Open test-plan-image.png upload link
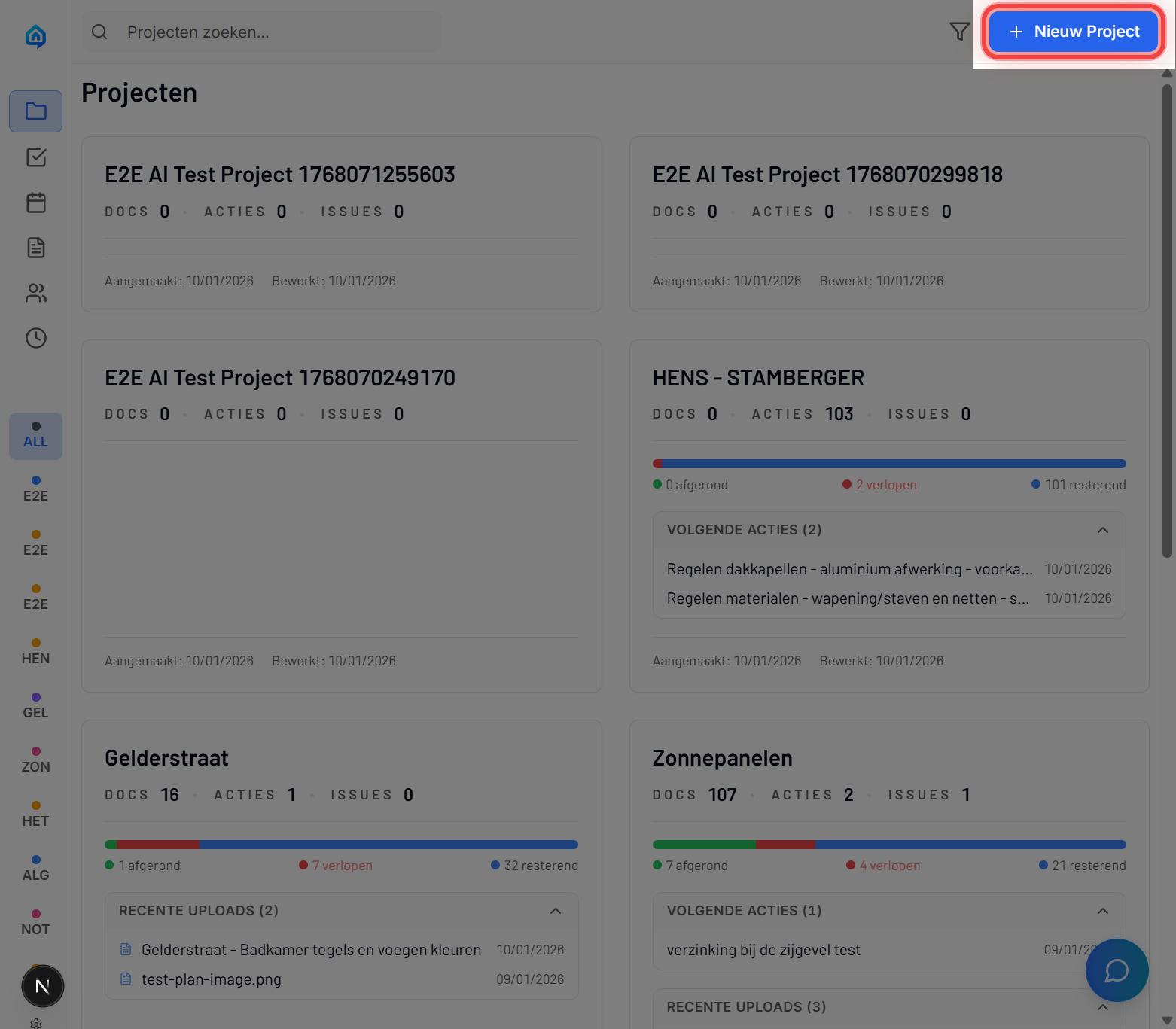The width and height of the screenshot is (1176, 1029). 211,979
